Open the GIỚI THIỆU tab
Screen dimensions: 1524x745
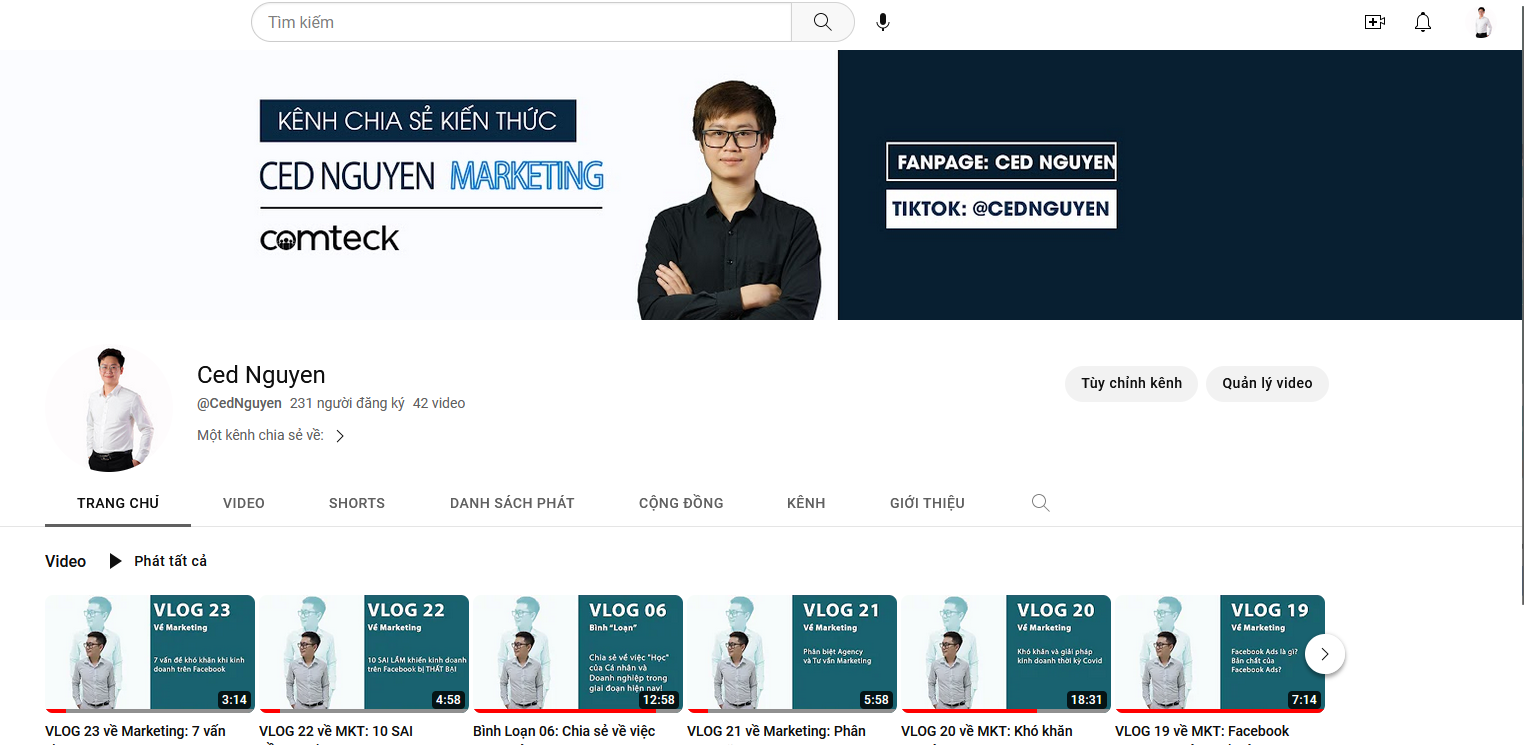coord(927,503)
